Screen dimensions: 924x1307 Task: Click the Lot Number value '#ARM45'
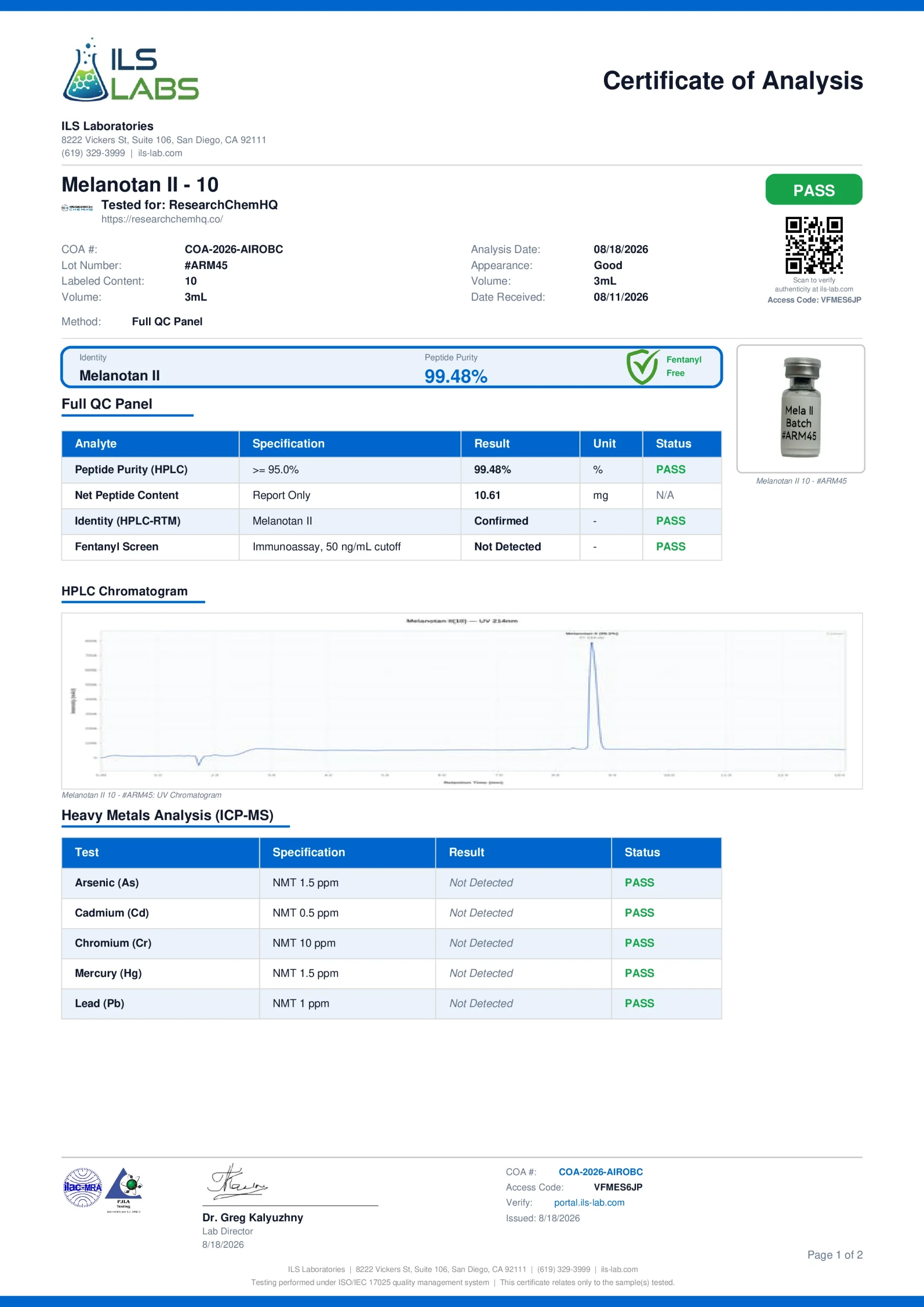(206, 265)
